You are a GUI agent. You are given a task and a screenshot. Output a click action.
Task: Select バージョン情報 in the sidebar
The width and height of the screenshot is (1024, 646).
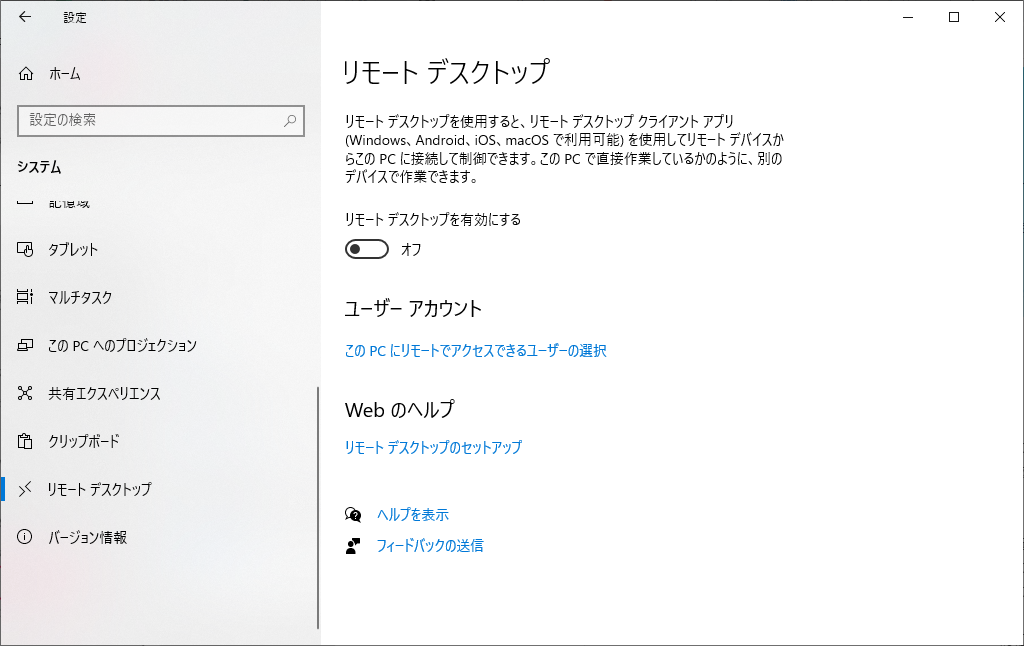(x=88, y=537)
